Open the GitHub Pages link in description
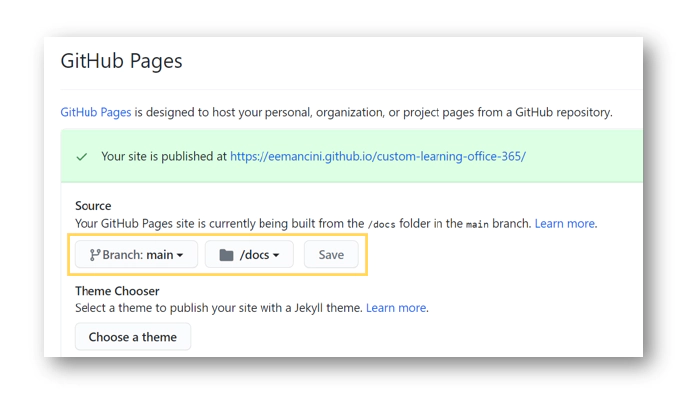 coord(96,112)
